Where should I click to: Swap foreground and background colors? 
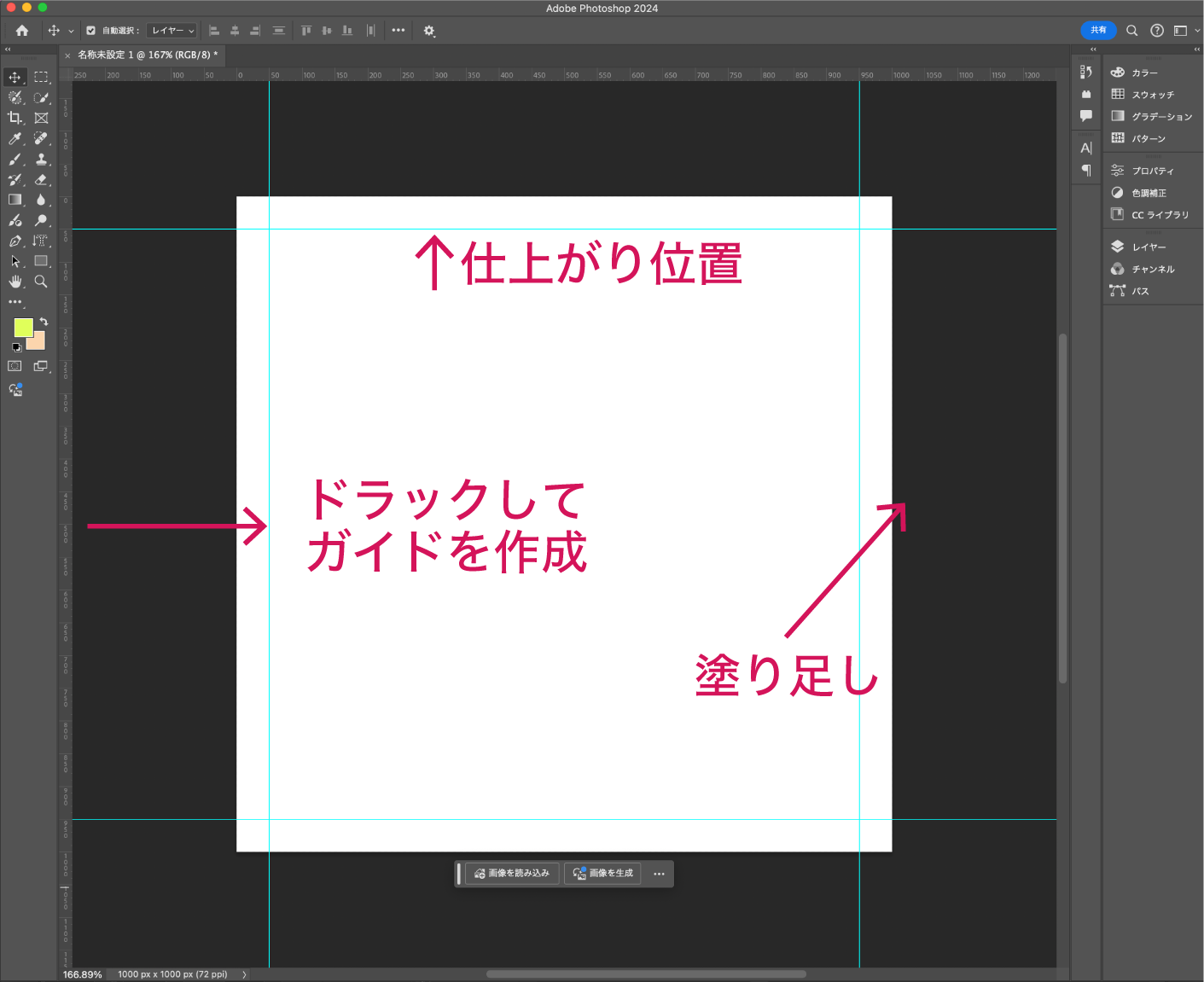click(x=44, y=322)
